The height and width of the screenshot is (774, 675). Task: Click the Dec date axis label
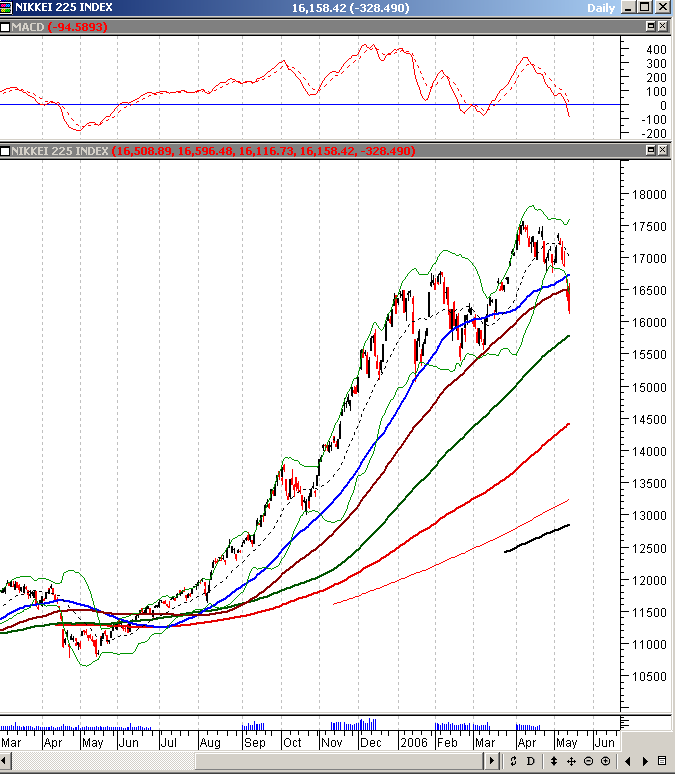371,743
